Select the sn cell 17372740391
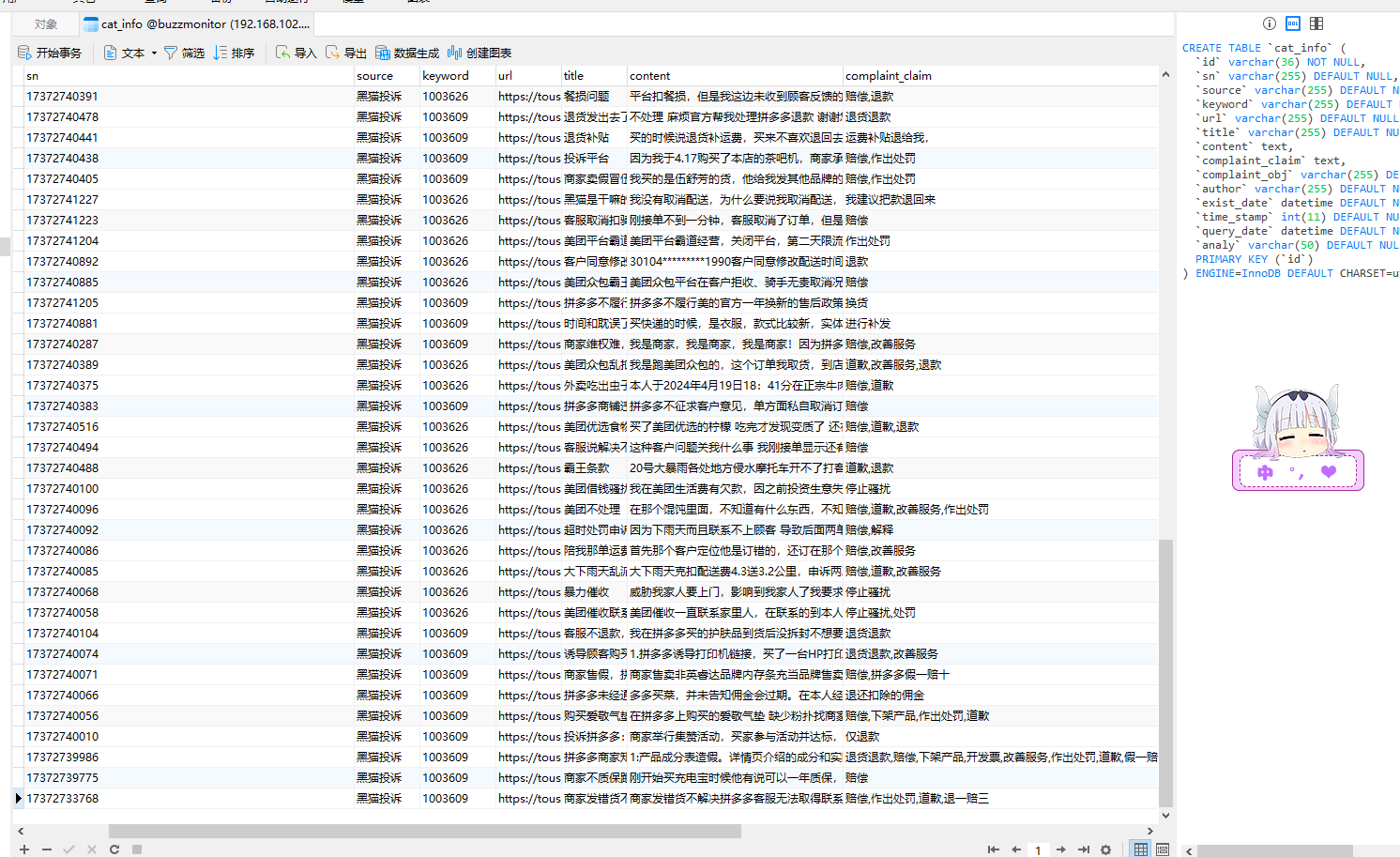The width and height of the screenshot is (1400, 857). coord(188,97)
